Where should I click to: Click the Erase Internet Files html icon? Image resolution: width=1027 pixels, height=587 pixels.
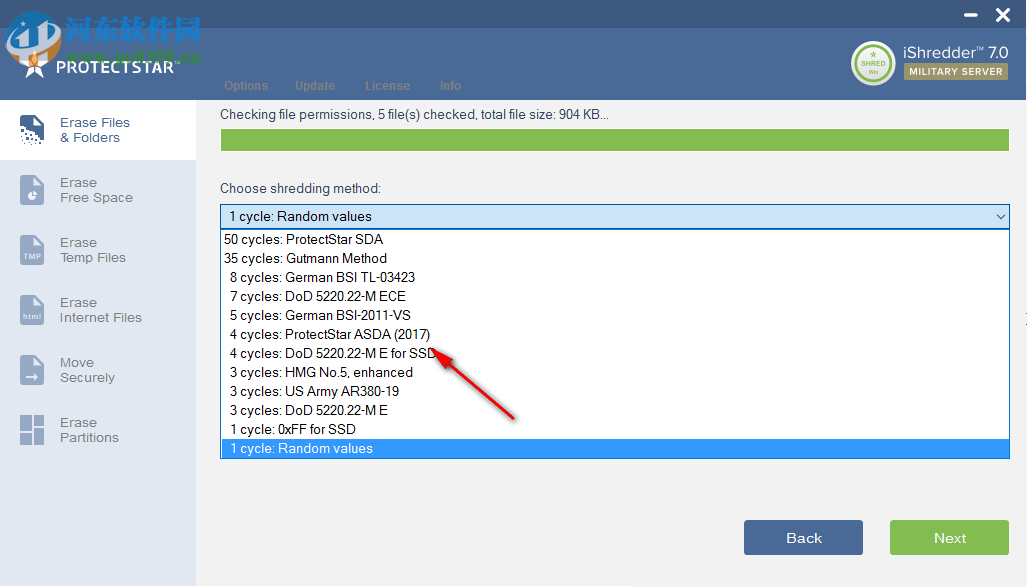coord(31,310)
